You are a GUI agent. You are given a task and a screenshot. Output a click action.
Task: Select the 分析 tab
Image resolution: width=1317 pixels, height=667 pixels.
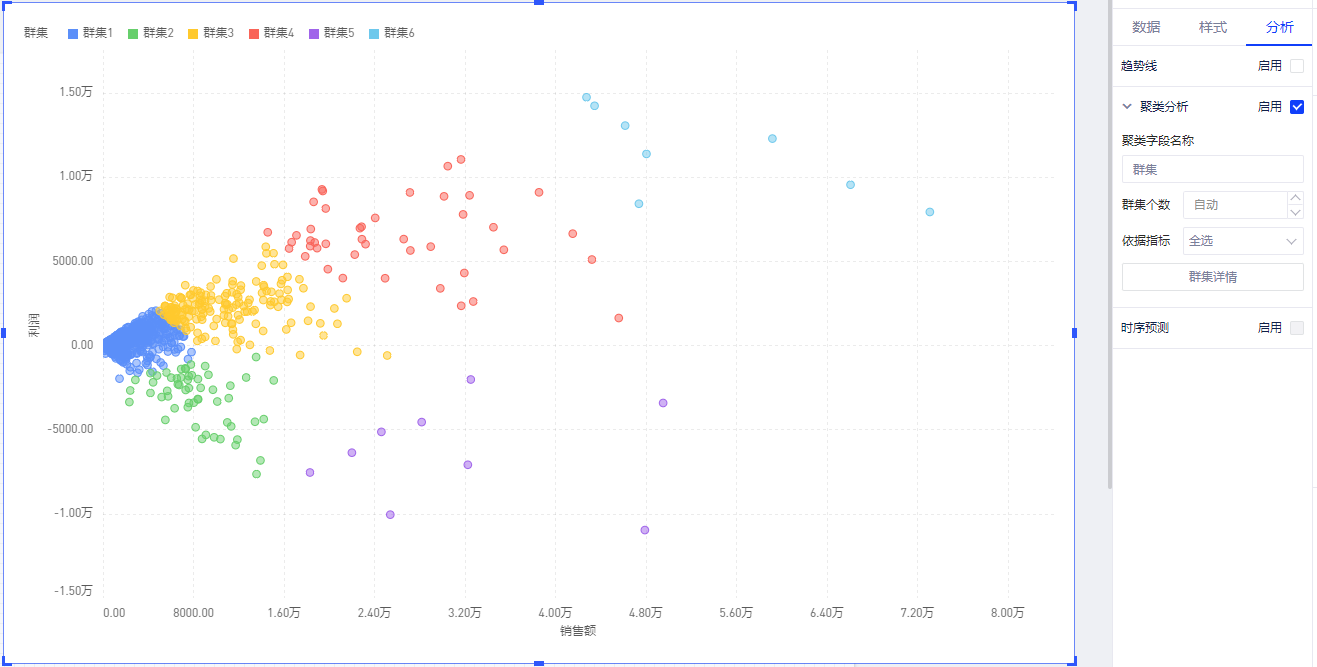click(1279, 27)
